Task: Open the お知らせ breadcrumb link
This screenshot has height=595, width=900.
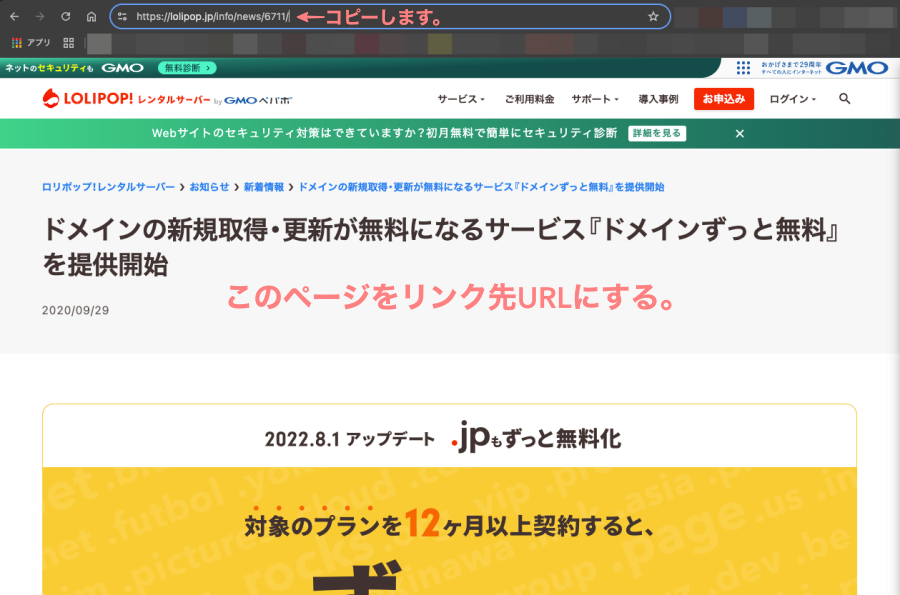Action: [x=210, y=187]
